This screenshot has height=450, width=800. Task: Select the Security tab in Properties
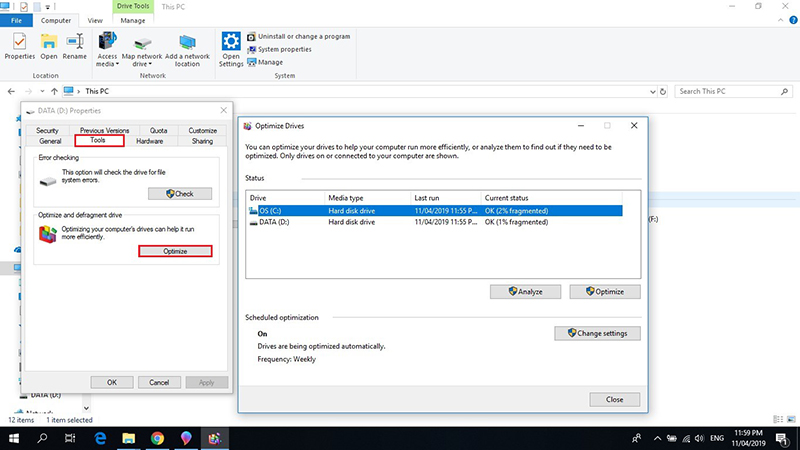coord(47,131)
